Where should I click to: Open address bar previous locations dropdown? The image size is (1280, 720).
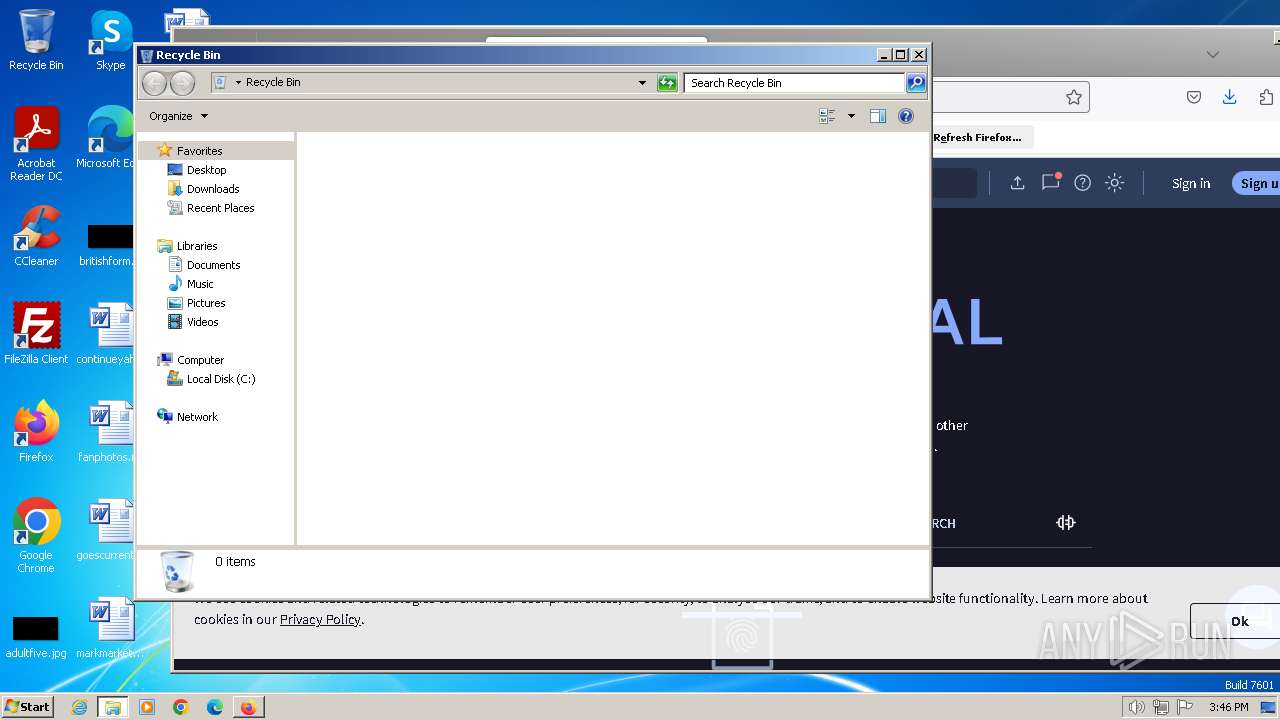coord(642,83)
